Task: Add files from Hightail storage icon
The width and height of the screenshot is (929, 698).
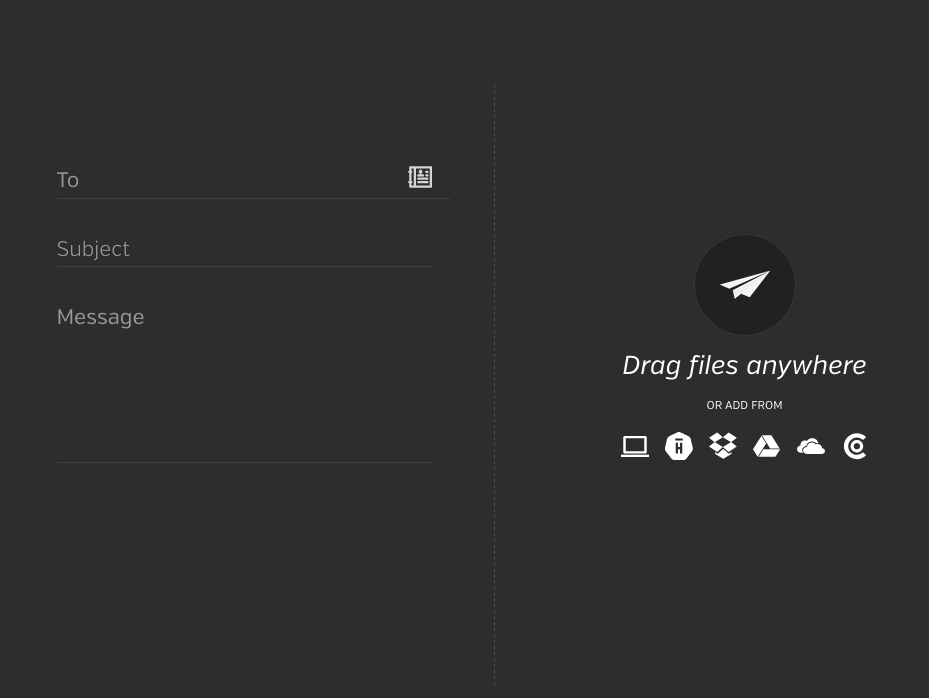Action: tap(679, 446)
